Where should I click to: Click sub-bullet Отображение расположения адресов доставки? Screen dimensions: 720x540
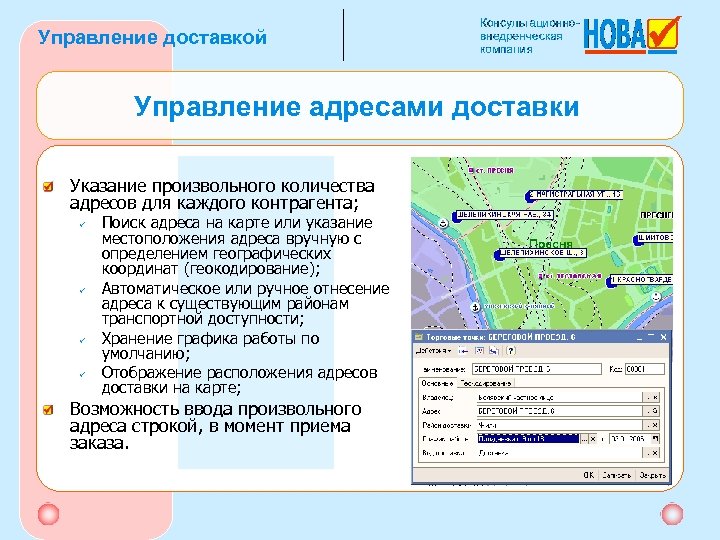point(239,380)
